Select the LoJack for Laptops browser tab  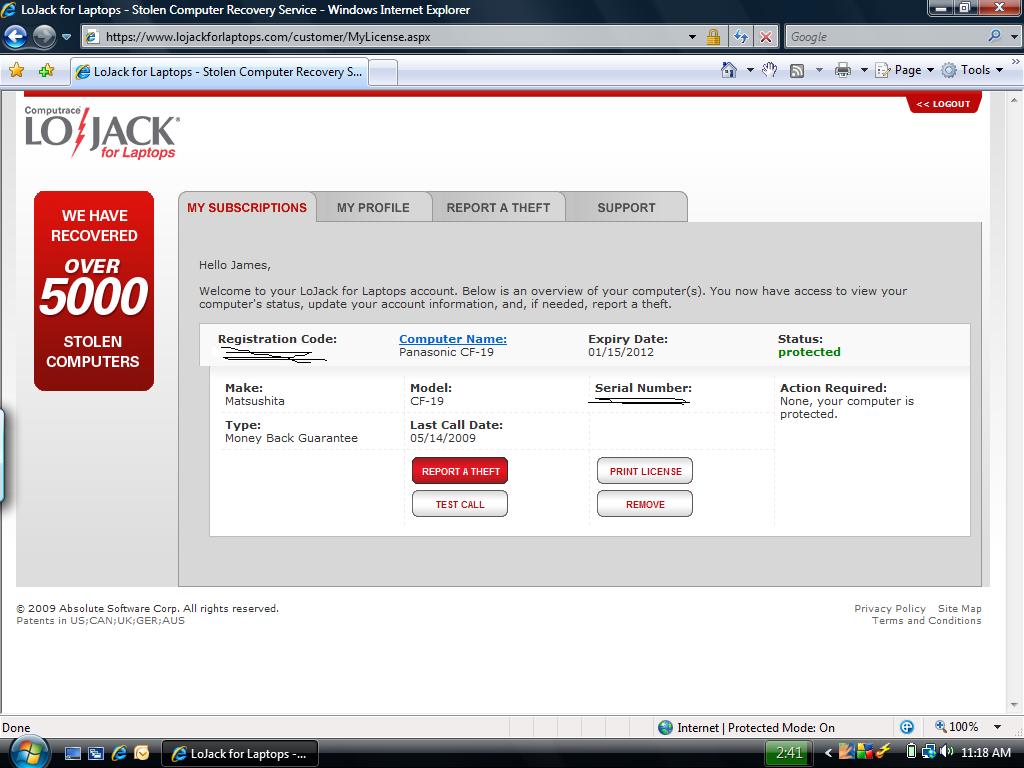219,72
